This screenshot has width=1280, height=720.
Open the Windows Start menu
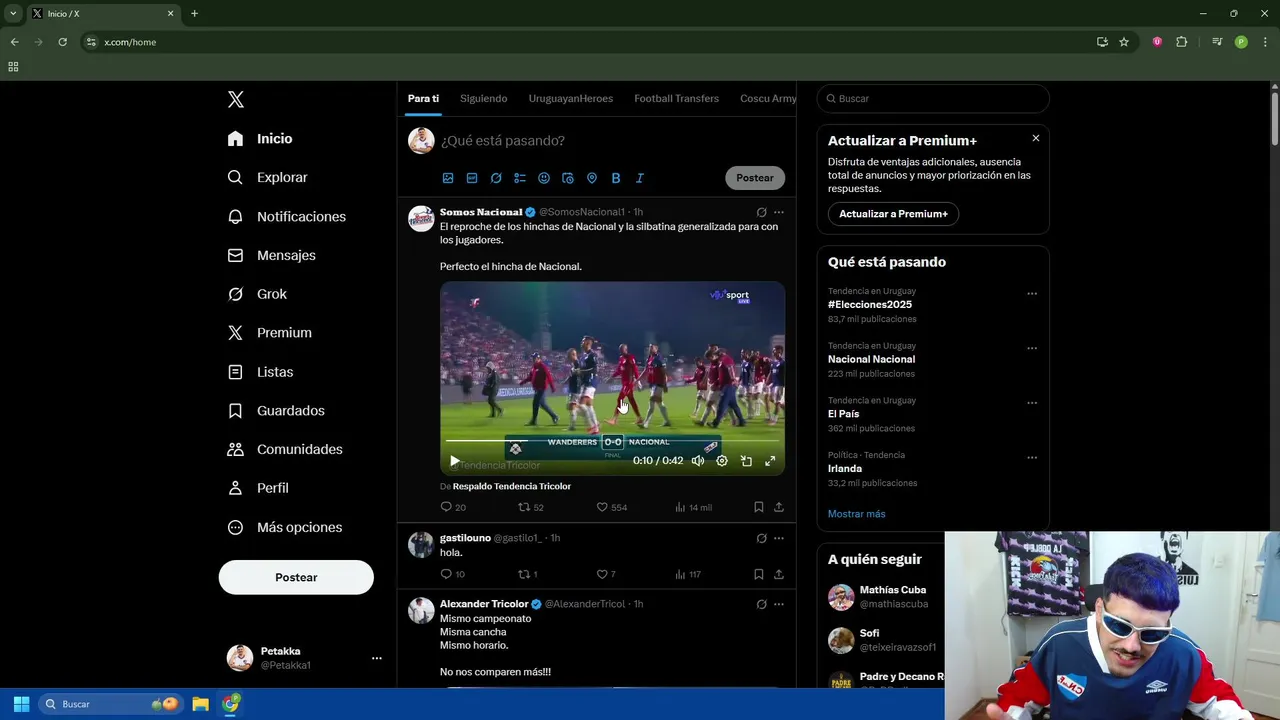[21, 704]
